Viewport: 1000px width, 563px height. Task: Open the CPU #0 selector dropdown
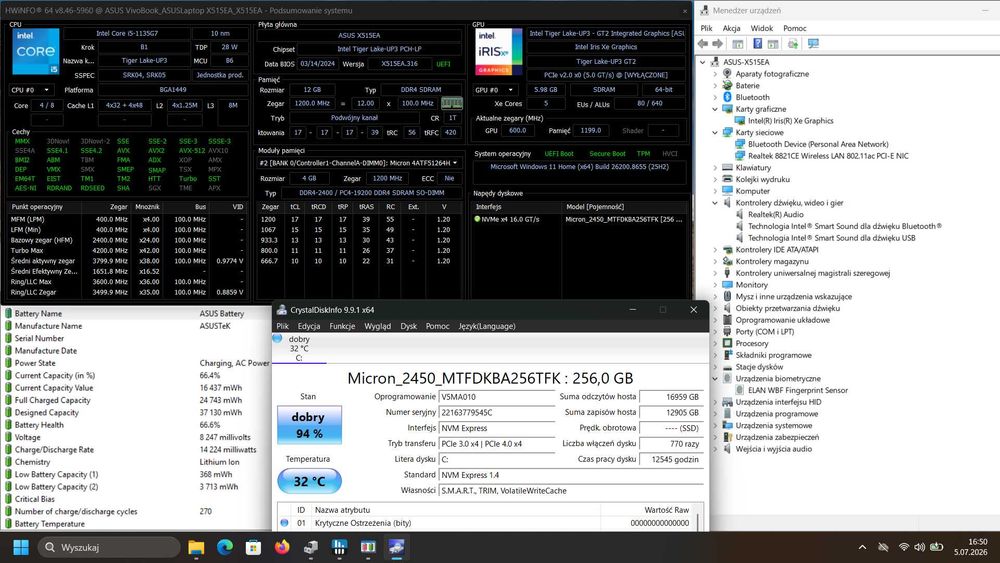coord(31,90)
